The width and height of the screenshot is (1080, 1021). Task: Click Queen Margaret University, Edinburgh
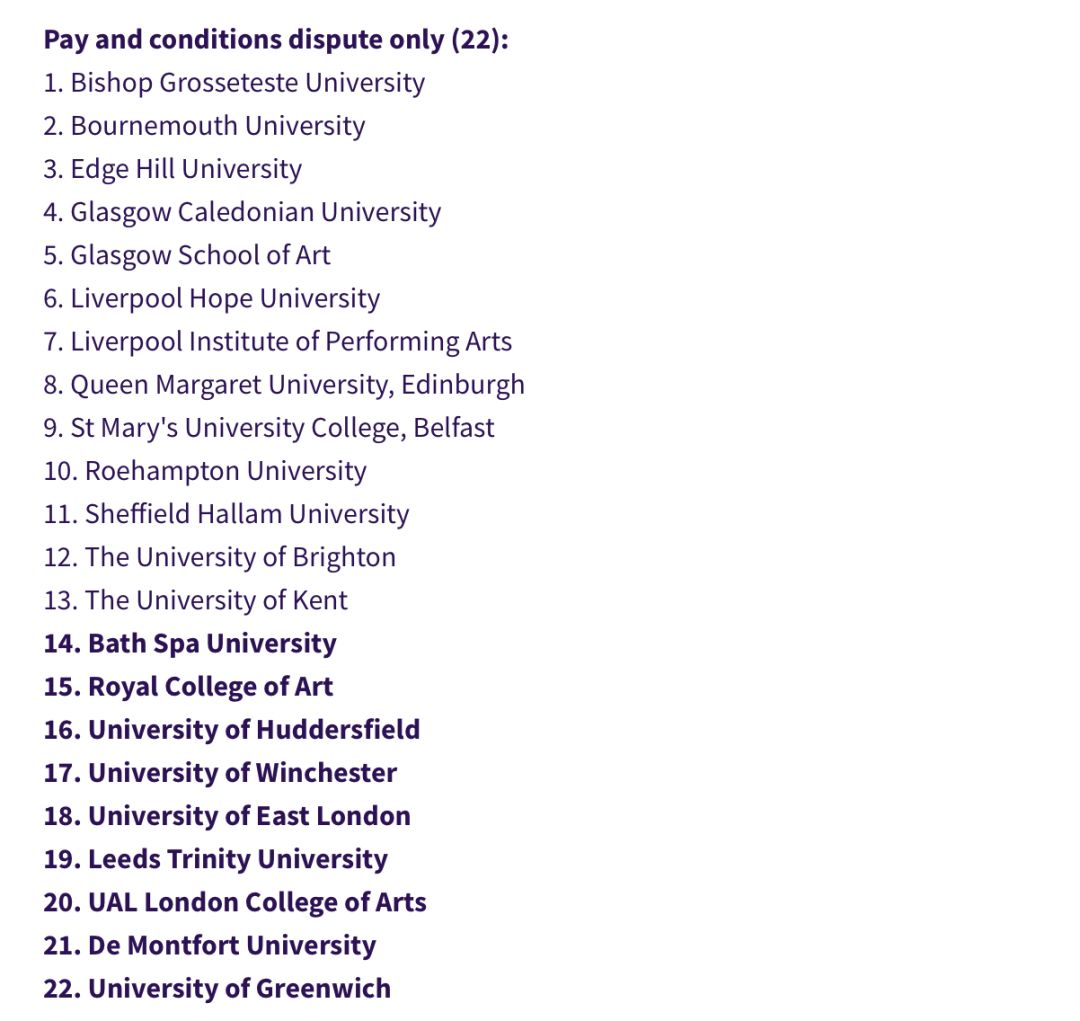tap(297, 384)
